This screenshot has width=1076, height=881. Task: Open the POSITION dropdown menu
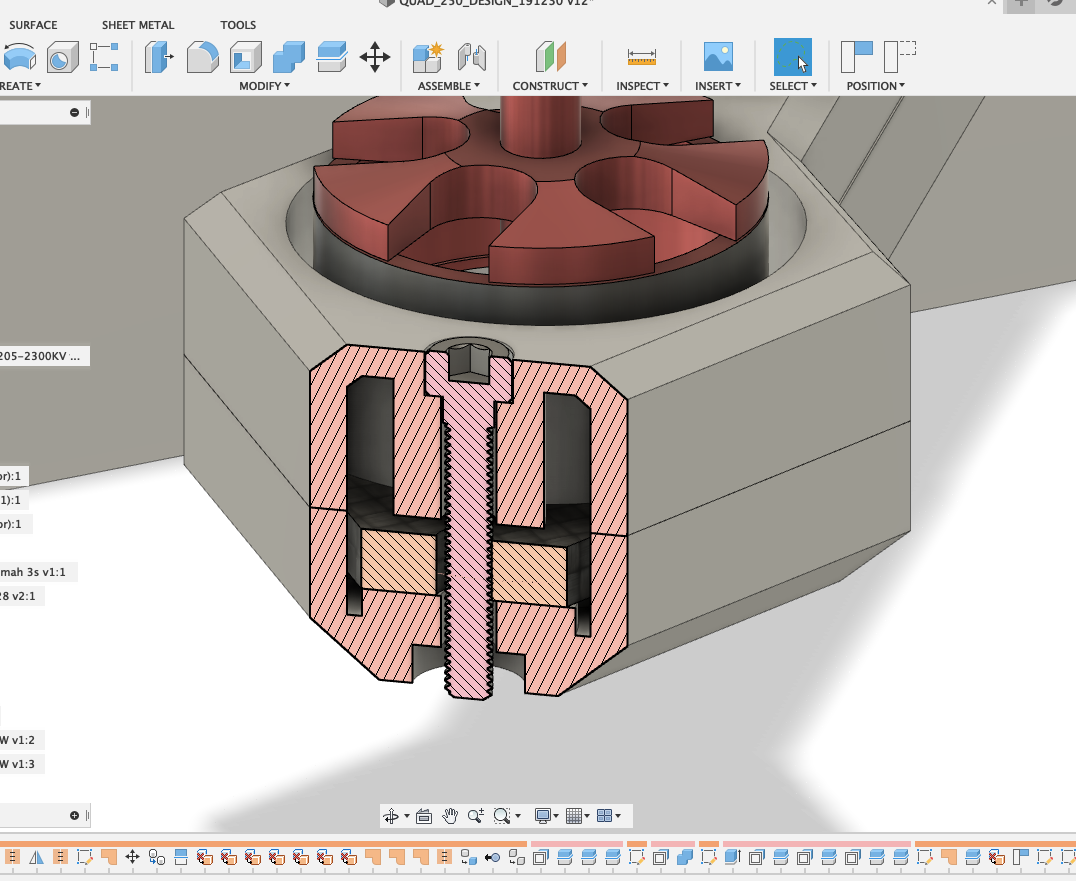(x=876, y=86)
